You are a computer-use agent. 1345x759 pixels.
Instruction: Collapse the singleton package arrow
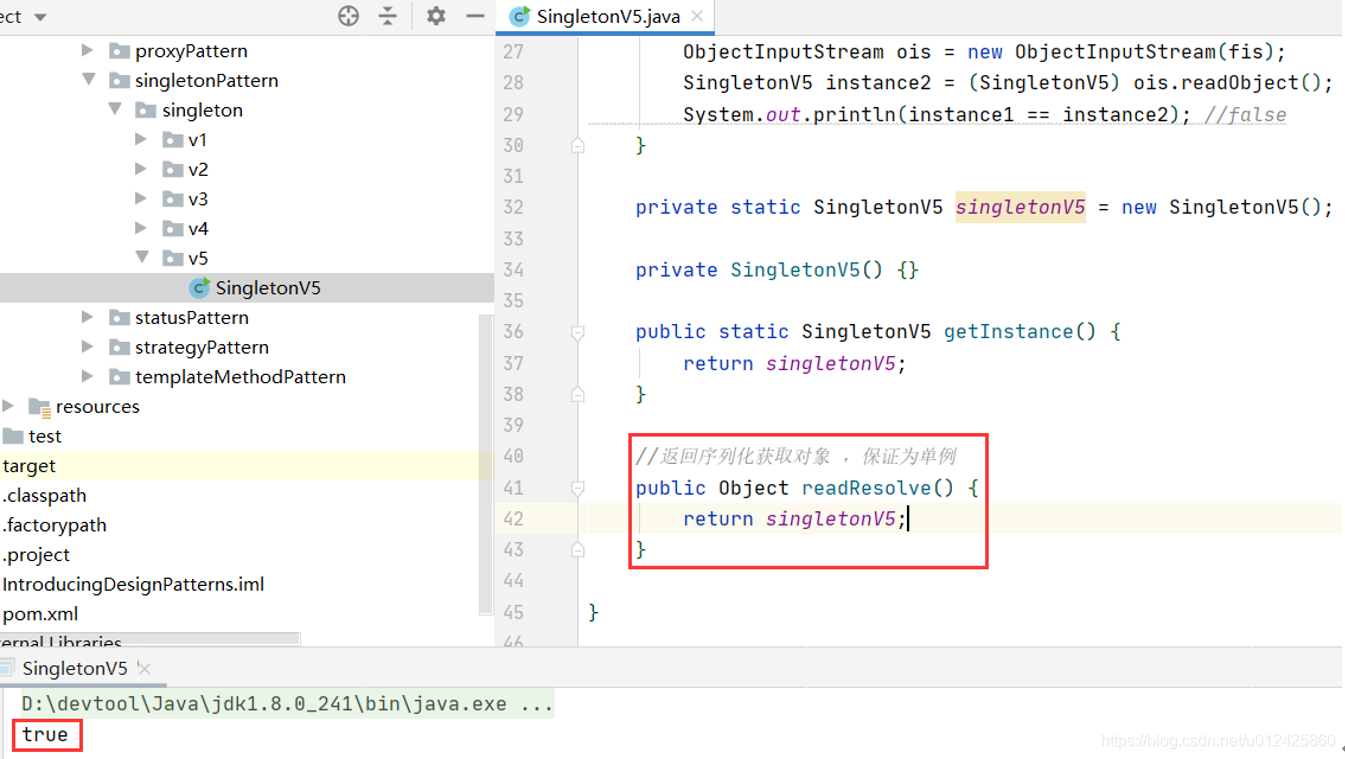pos(115,109)
